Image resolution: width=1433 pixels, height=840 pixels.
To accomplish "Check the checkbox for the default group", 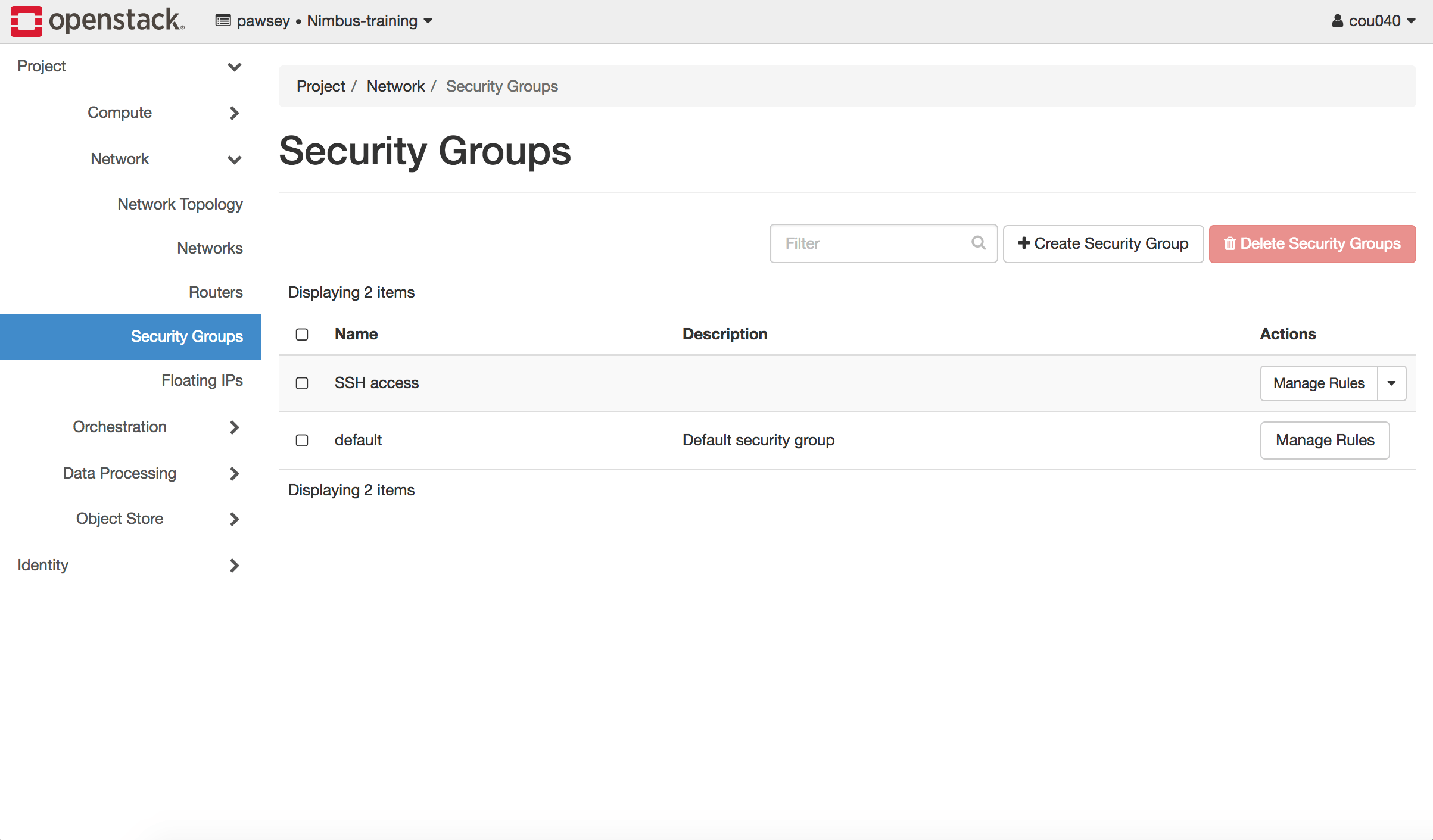I will pos(302,441).
